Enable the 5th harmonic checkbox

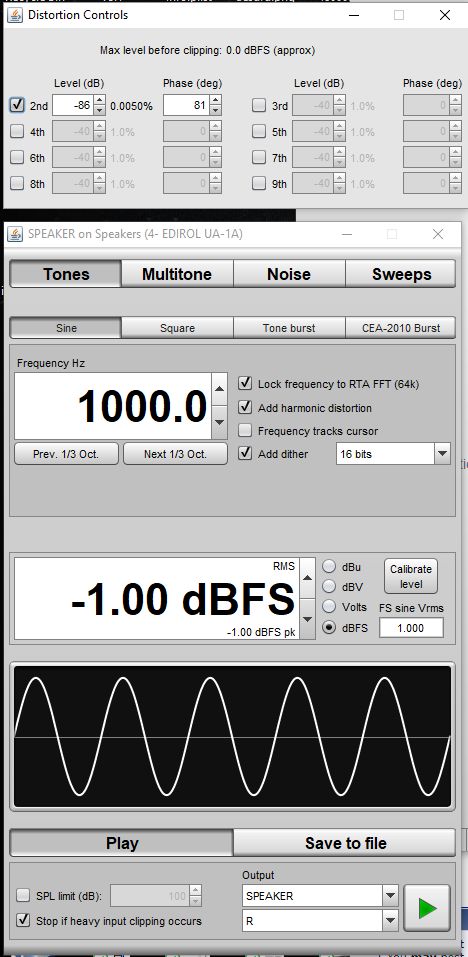click(259, 131)
